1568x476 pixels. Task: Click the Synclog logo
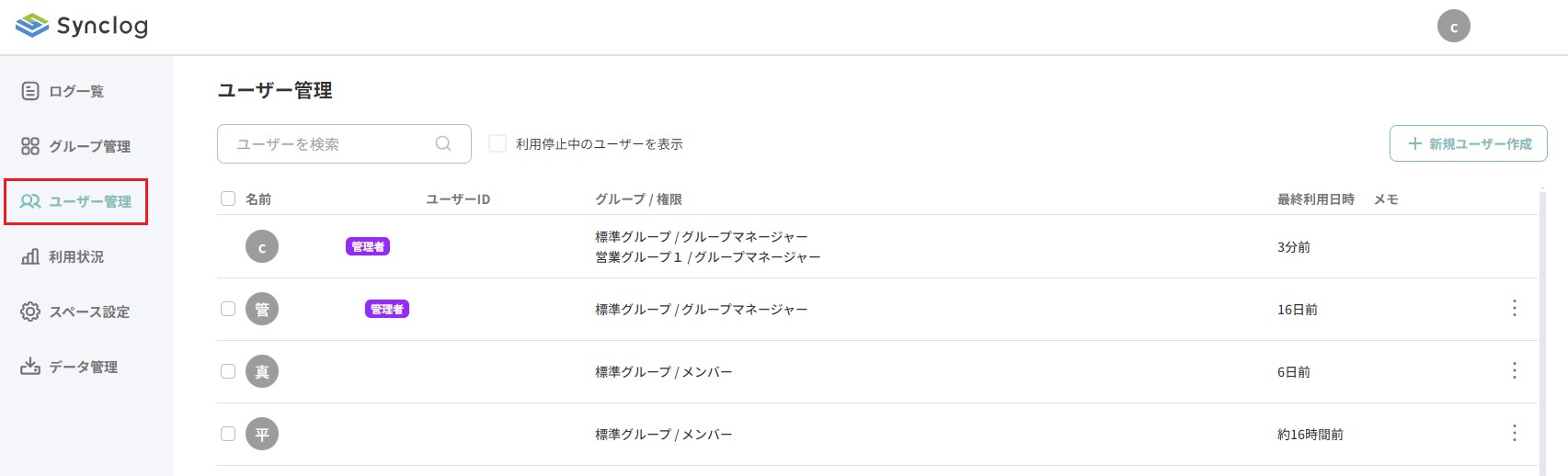[x=82, y=26]
